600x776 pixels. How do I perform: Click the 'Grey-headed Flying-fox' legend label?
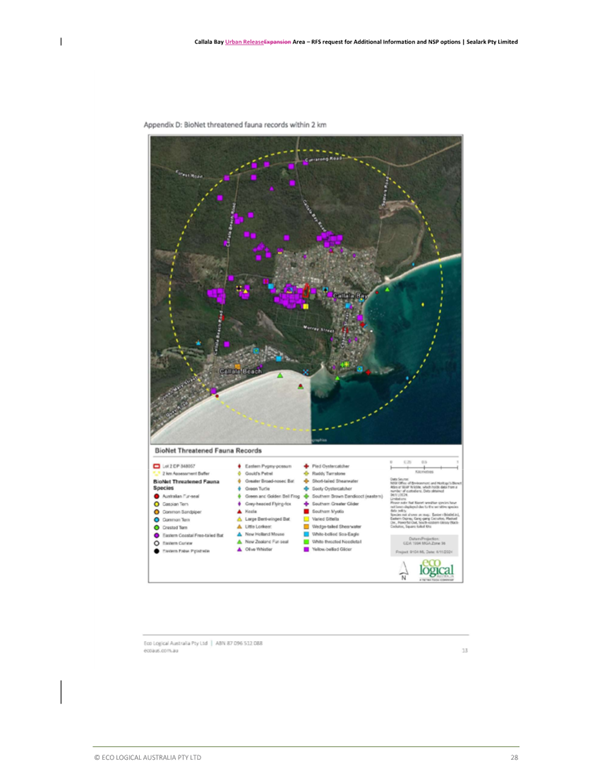pos(268,504)
